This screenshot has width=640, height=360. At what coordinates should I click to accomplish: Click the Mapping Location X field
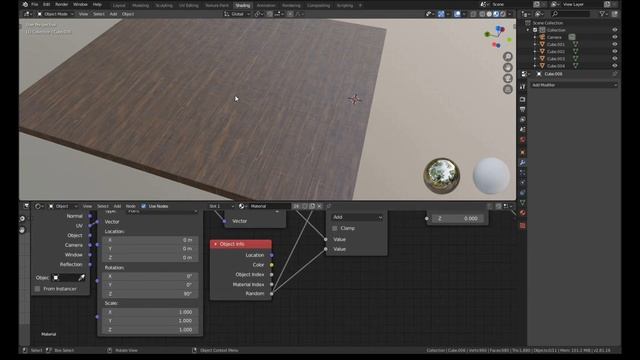[150, 240]
